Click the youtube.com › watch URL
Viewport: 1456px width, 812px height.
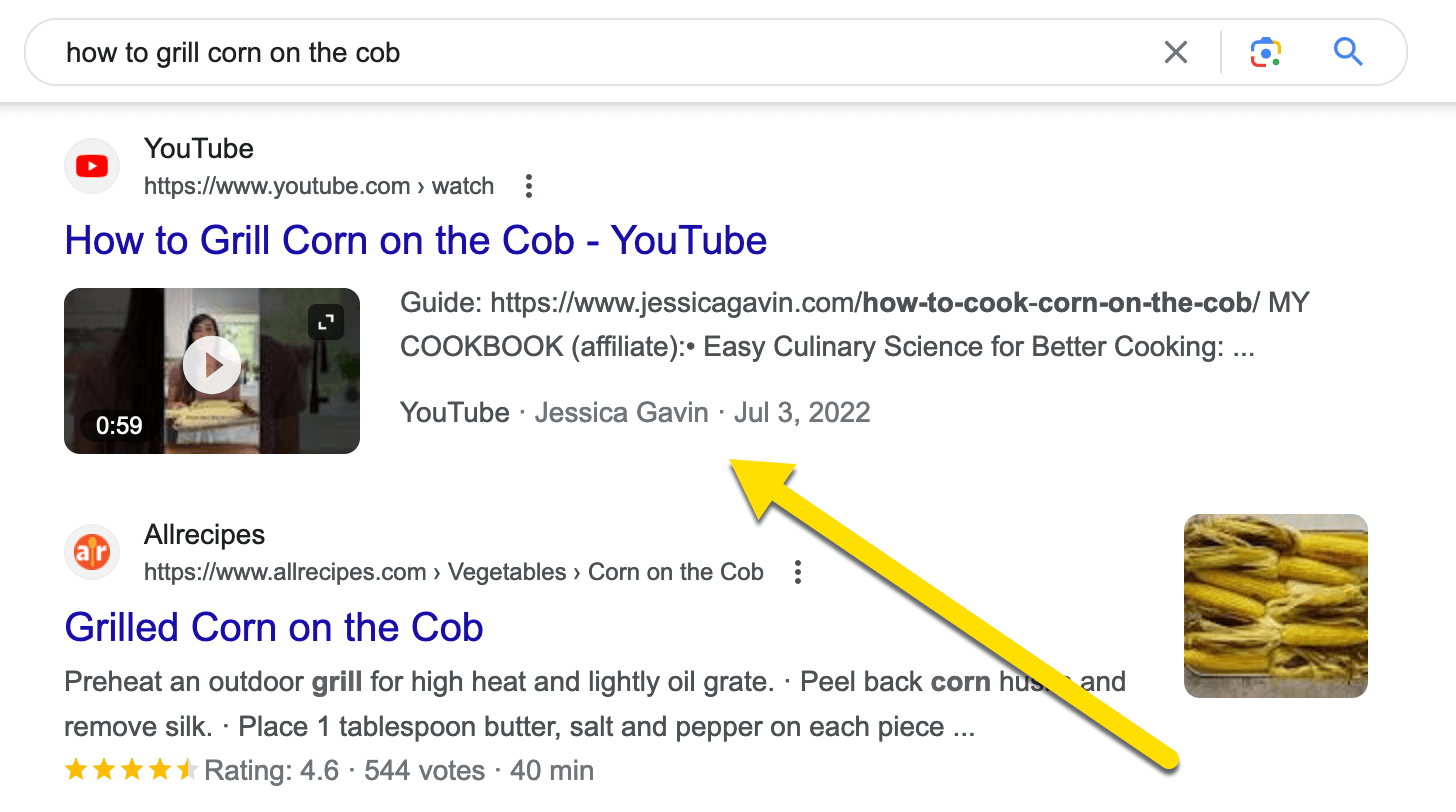point(319,186)
